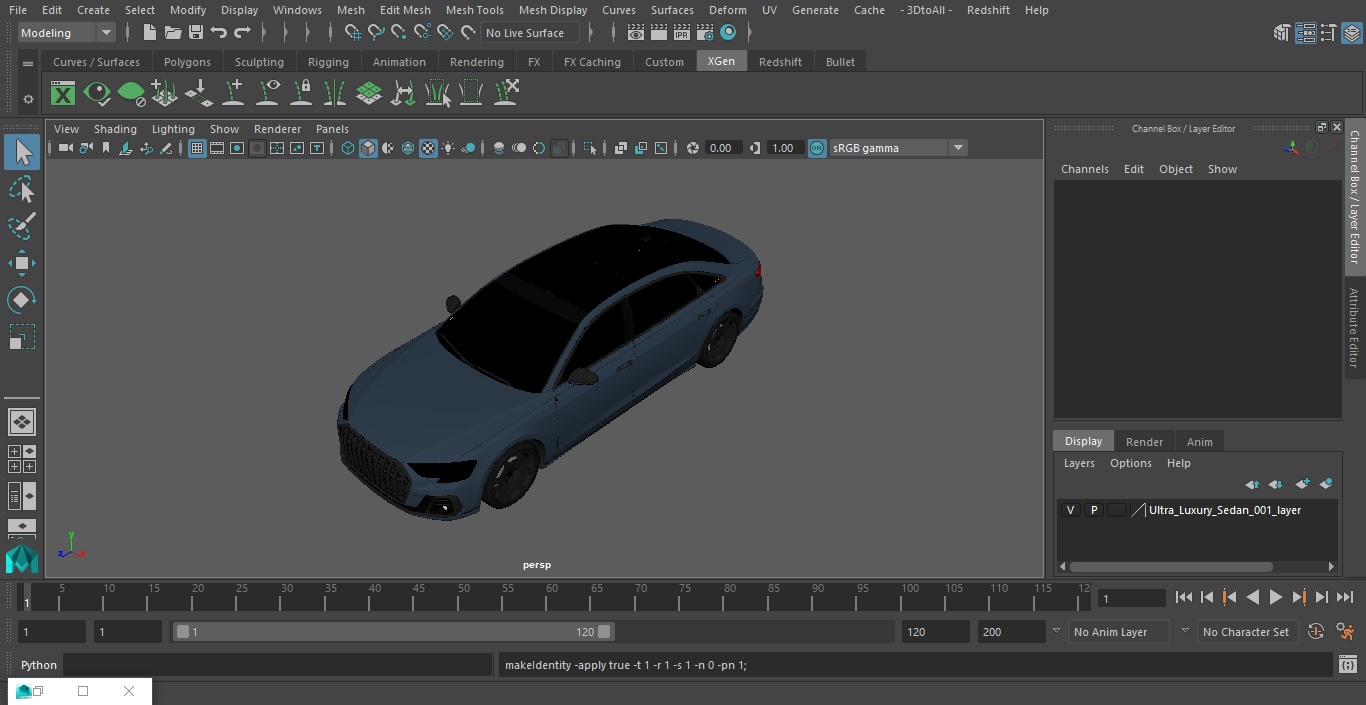This screenshot has height=705, width=1366.
Task: Select the Move tool in the toolbox
Action: [21, 264]
